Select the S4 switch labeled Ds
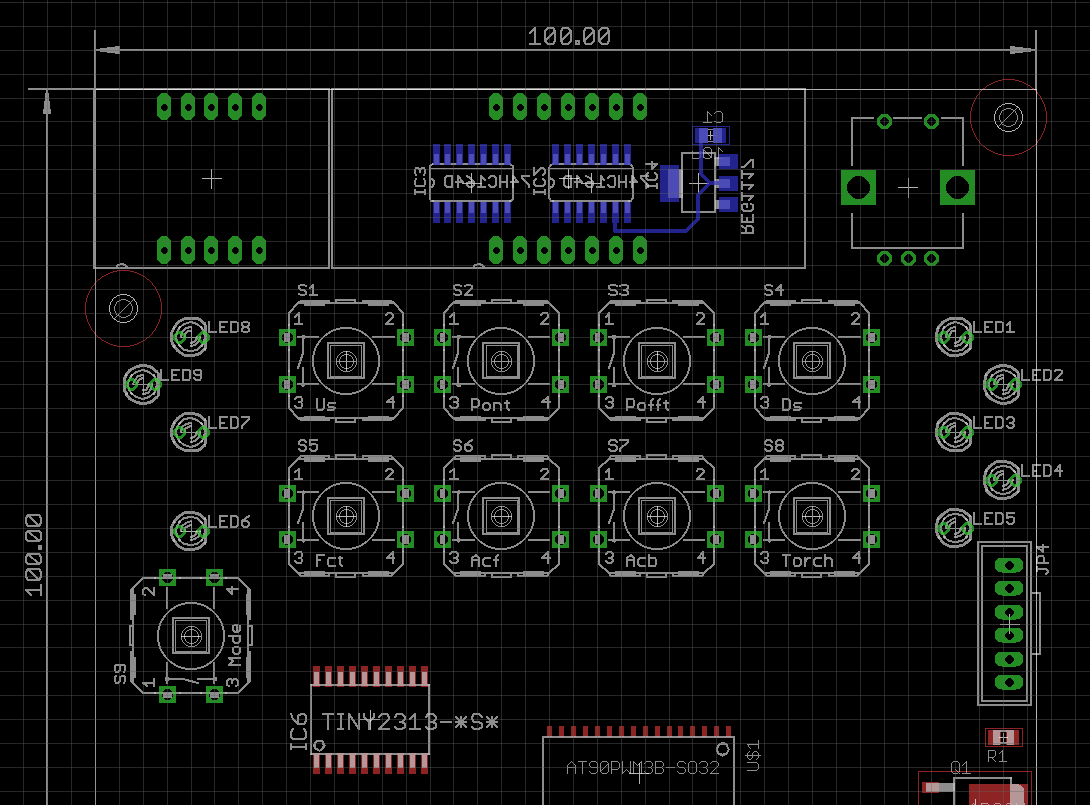Image resolution: width=1090 pixels, height=805 pixels. 811,359
